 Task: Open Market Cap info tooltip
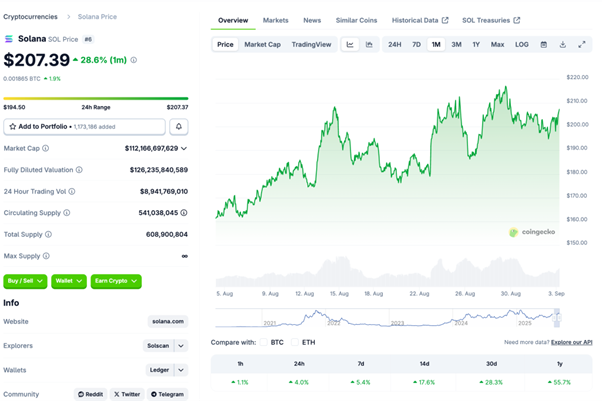click(x=45, y=148)
